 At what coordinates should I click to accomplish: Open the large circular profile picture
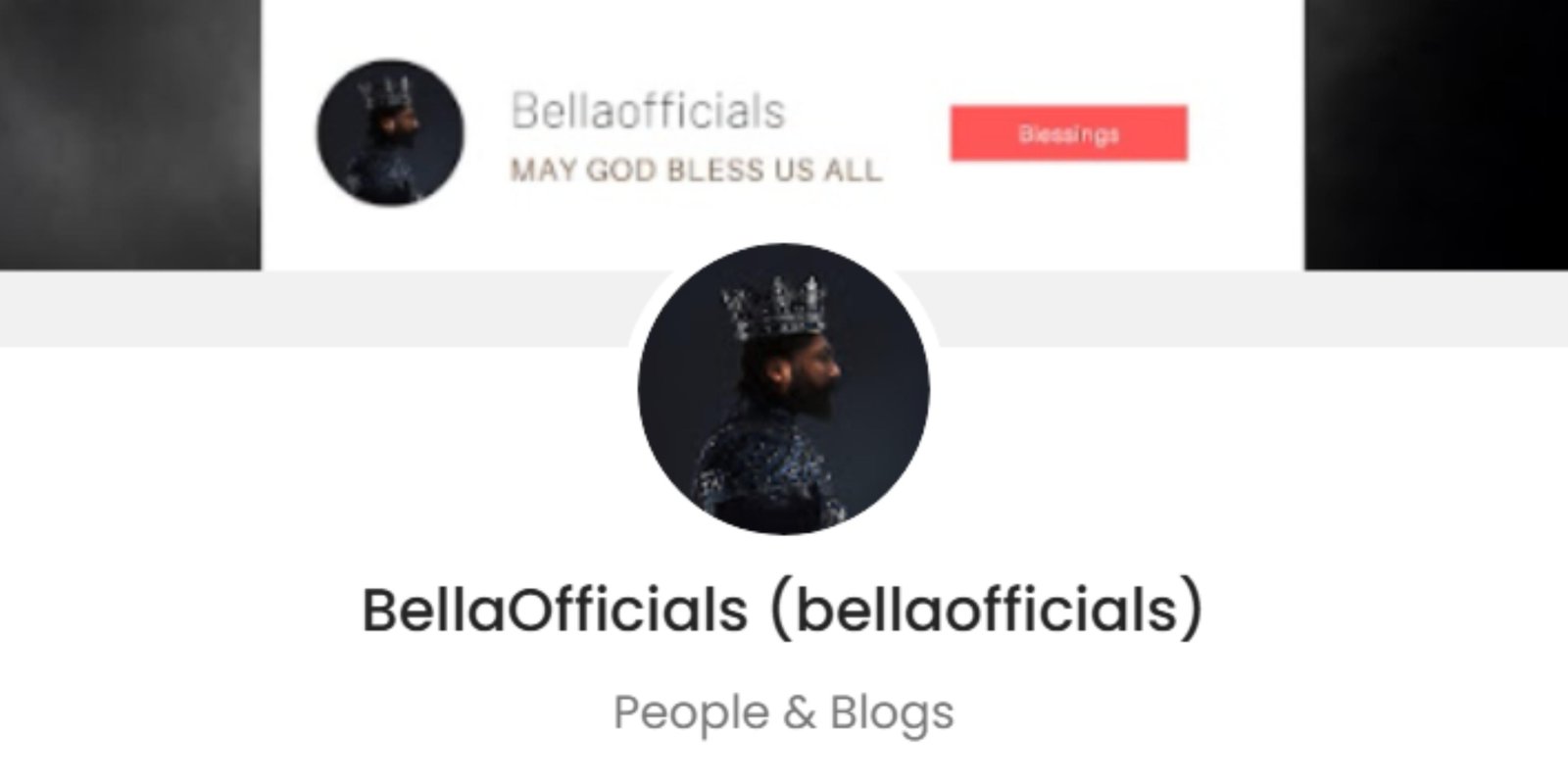tap(784, 389)
